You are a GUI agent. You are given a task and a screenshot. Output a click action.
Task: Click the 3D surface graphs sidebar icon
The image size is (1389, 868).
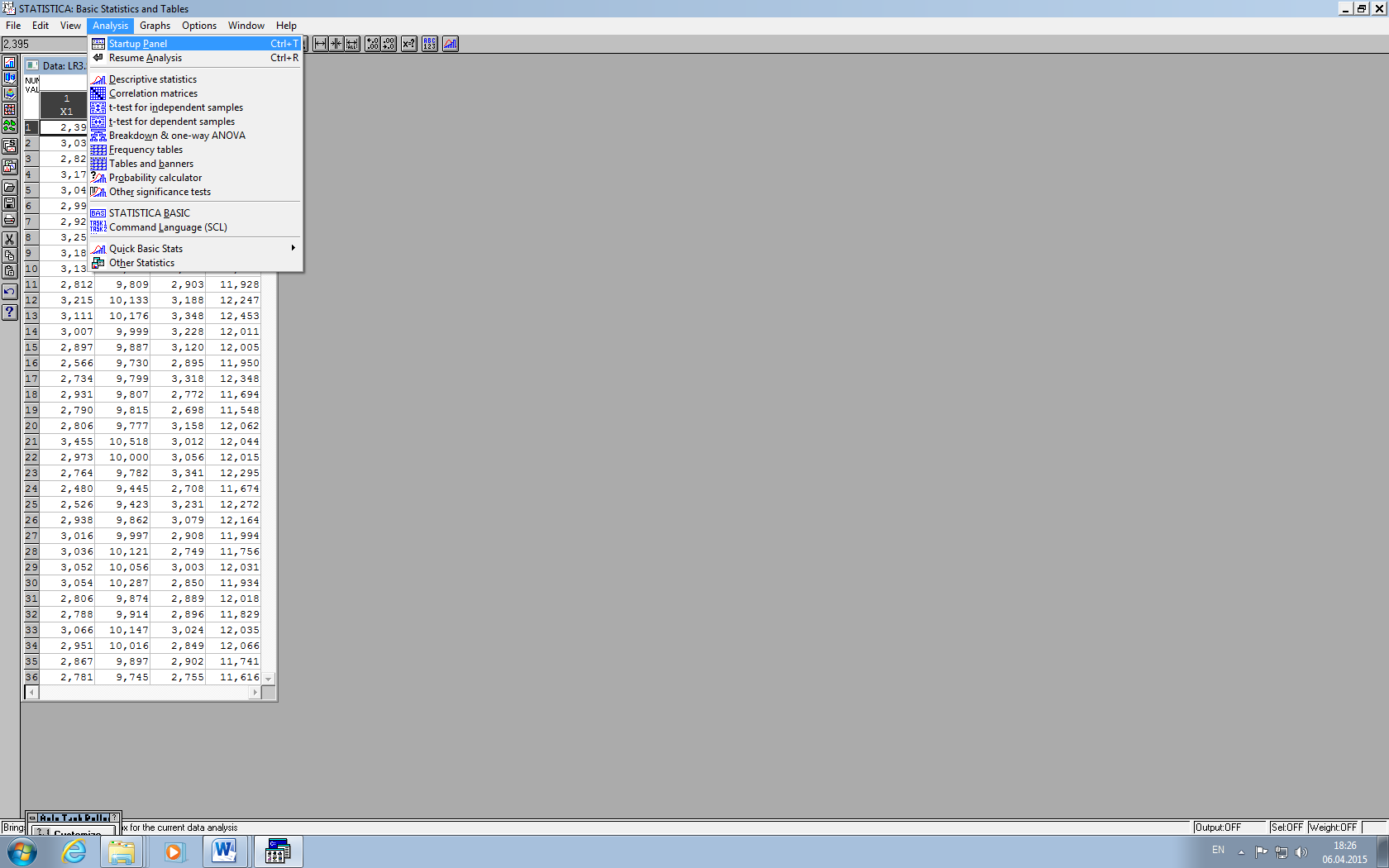10,94
